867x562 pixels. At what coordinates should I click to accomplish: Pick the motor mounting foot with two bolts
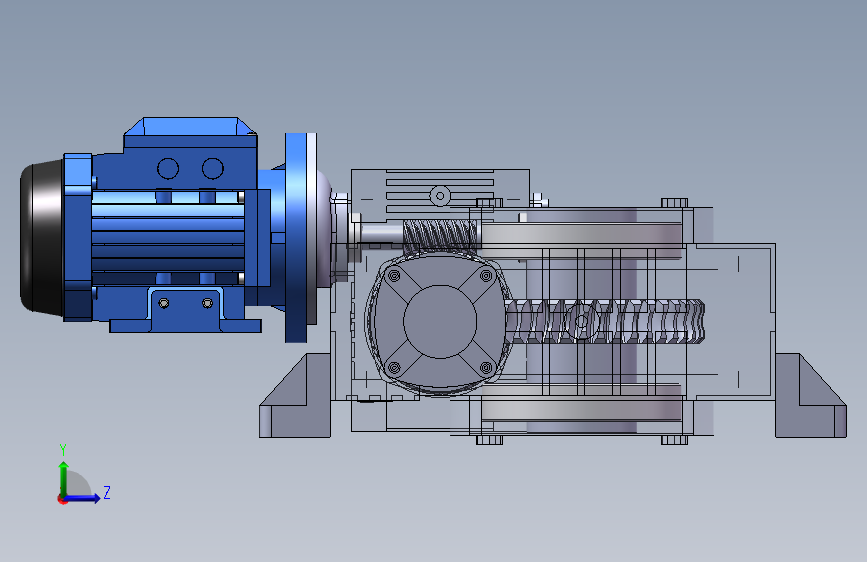[185, 310]
